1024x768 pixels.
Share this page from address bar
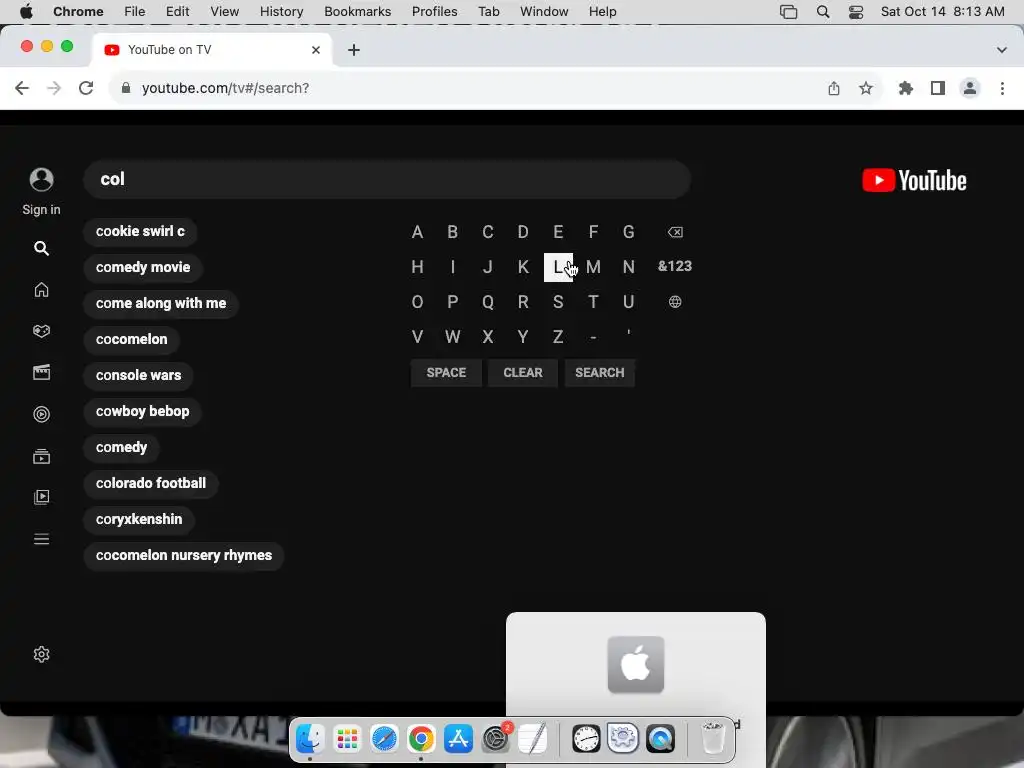click(834, 88)
